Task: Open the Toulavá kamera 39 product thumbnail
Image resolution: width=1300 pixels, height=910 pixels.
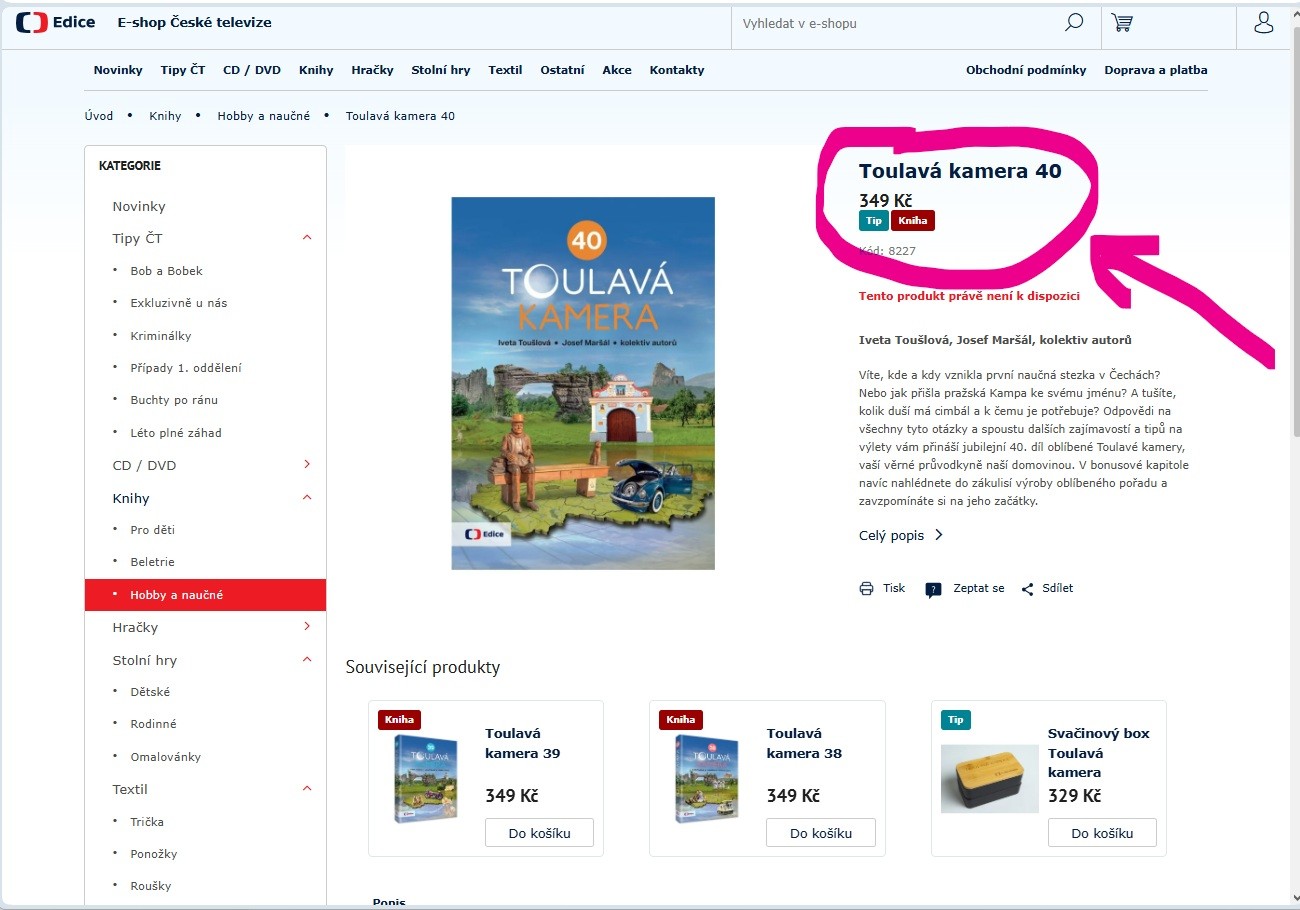Action: [426, 779]
